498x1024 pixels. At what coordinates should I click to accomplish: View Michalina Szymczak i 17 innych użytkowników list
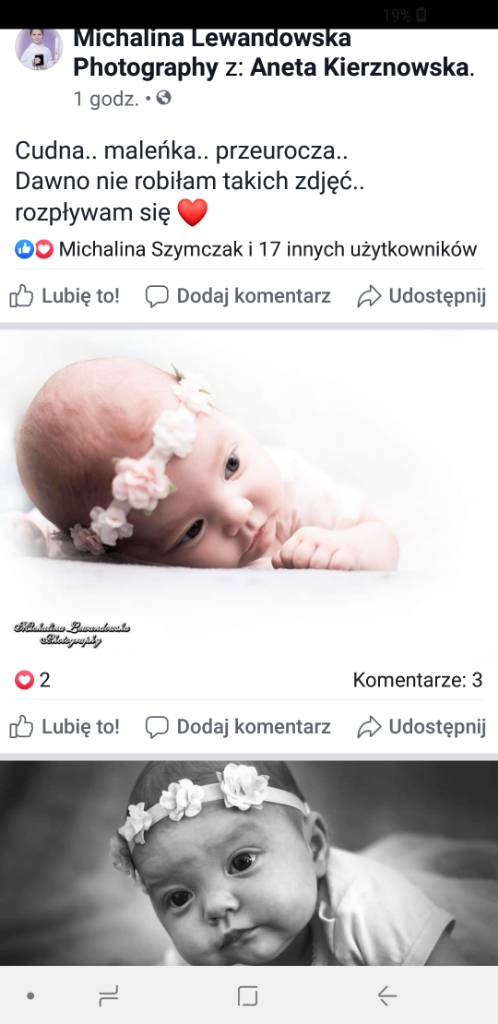[268, 249]
